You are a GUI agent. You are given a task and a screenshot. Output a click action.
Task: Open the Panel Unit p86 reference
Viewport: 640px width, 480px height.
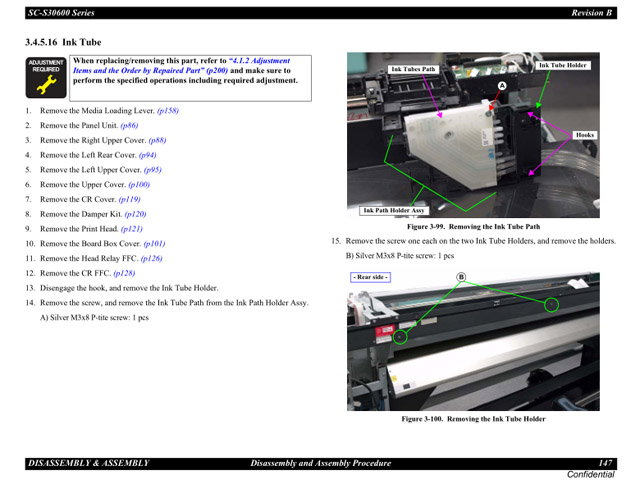point(129,126)
